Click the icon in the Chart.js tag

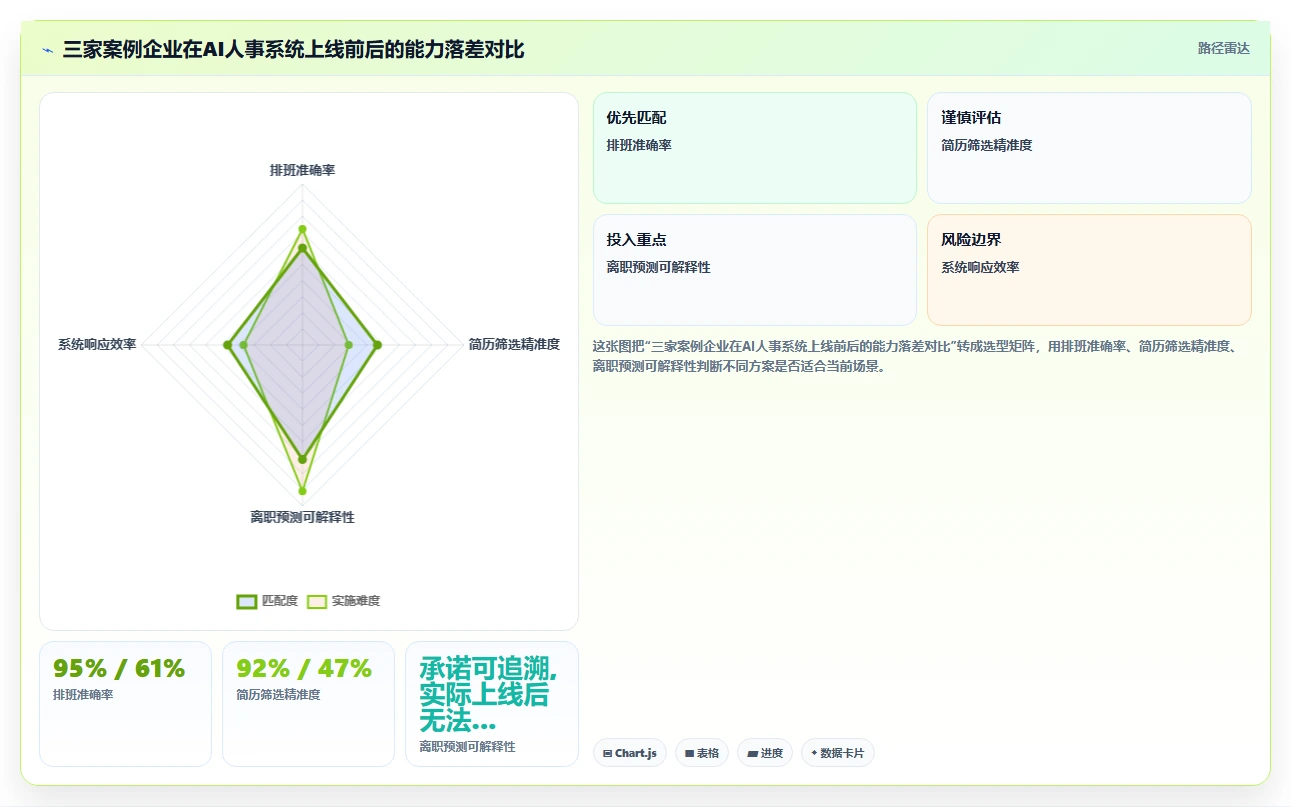pos(608,753)
